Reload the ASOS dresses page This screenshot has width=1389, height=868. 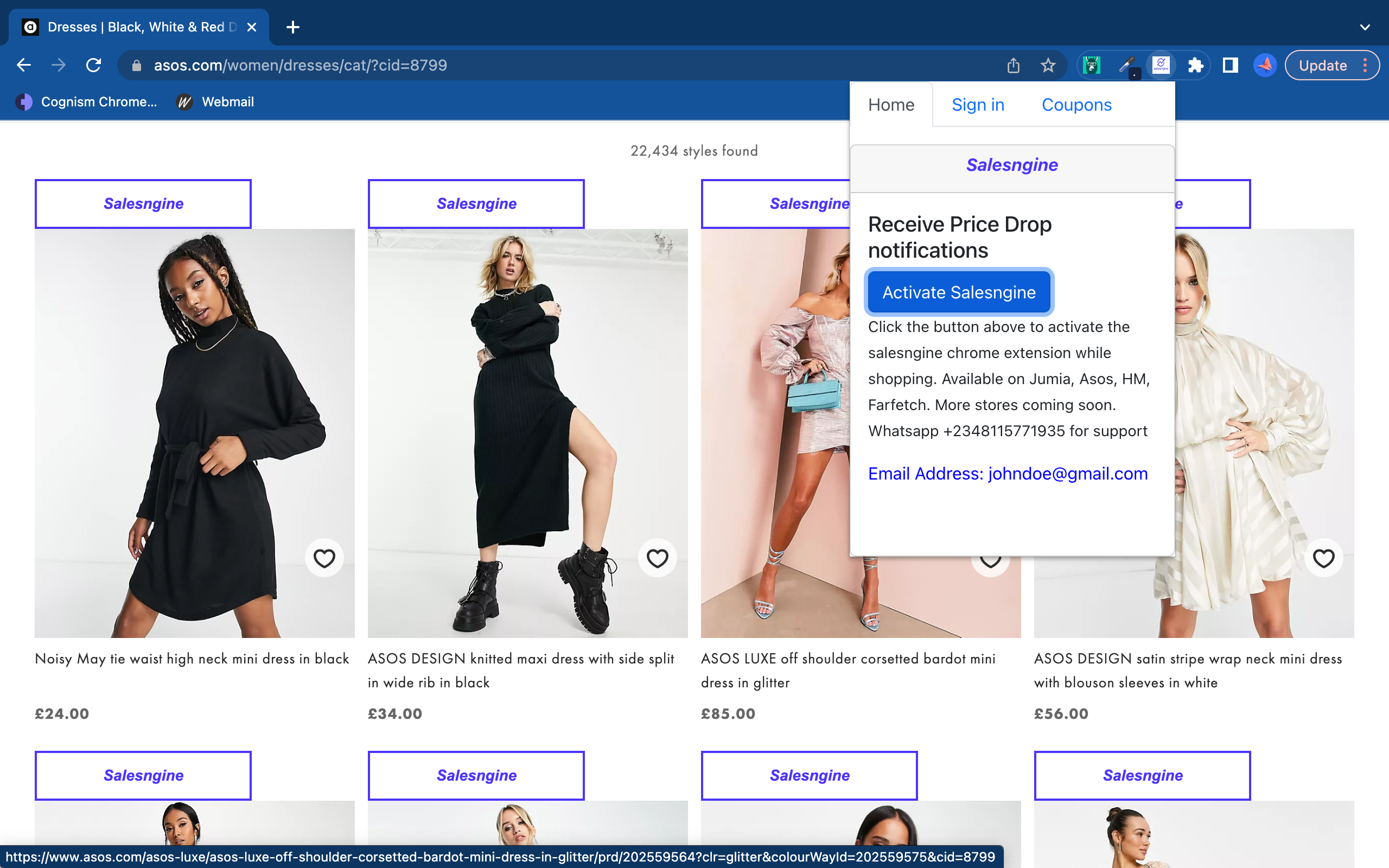pos(93,65)
